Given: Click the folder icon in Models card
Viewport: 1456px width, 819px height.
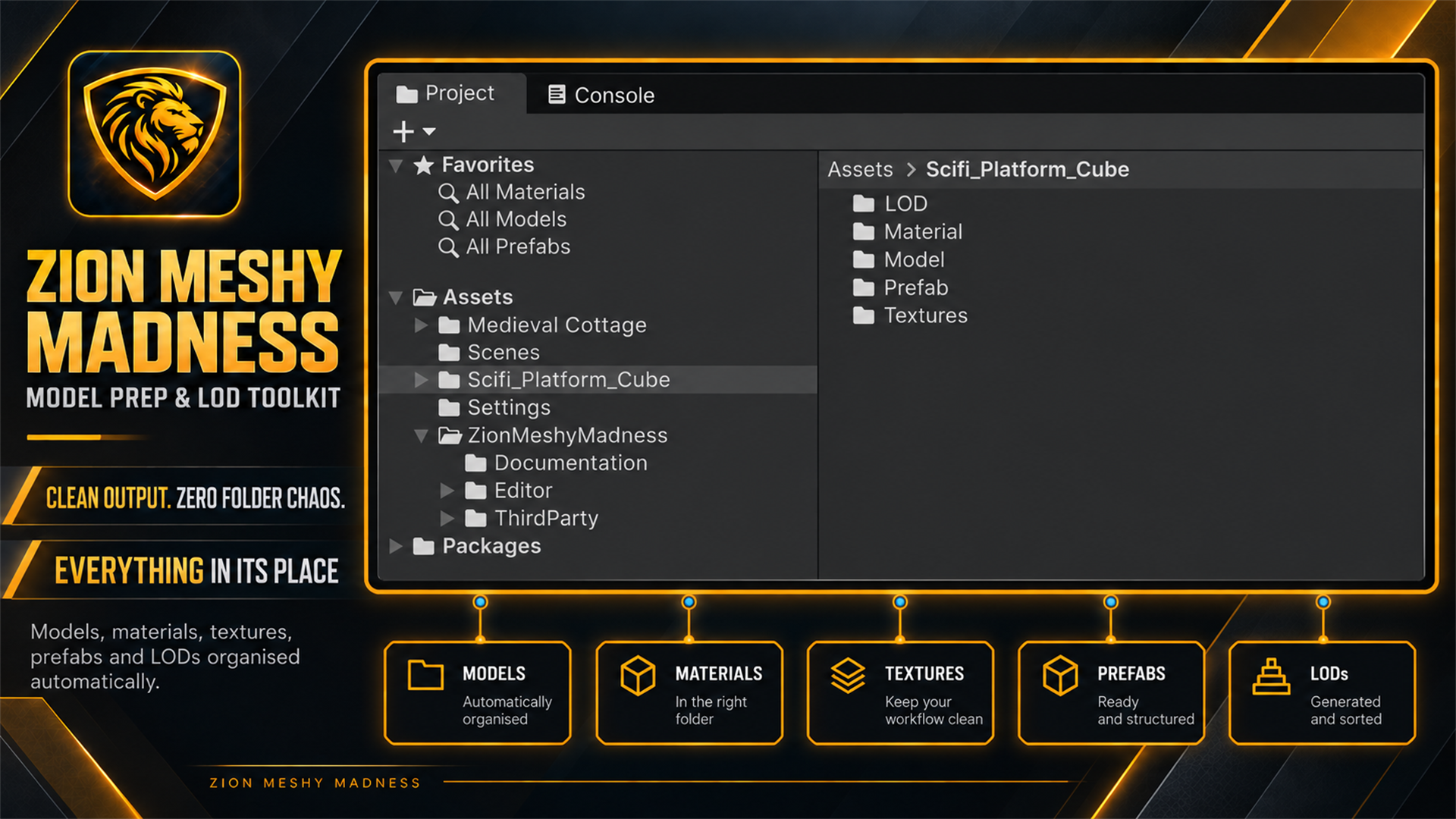Looking at the screenshot, I should [425, 675].
